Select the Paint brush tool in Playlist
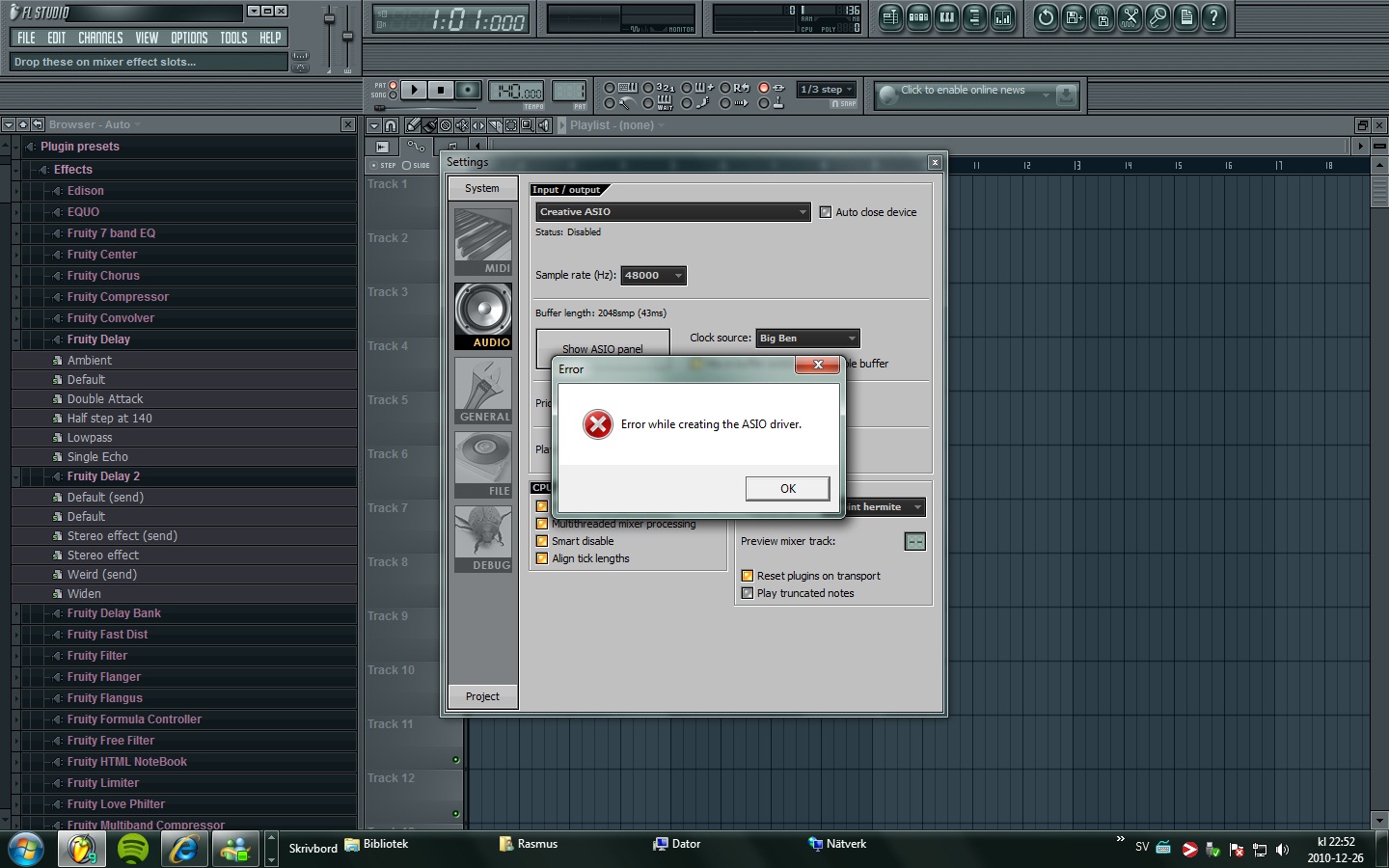1389x868 pixels. 430,125
